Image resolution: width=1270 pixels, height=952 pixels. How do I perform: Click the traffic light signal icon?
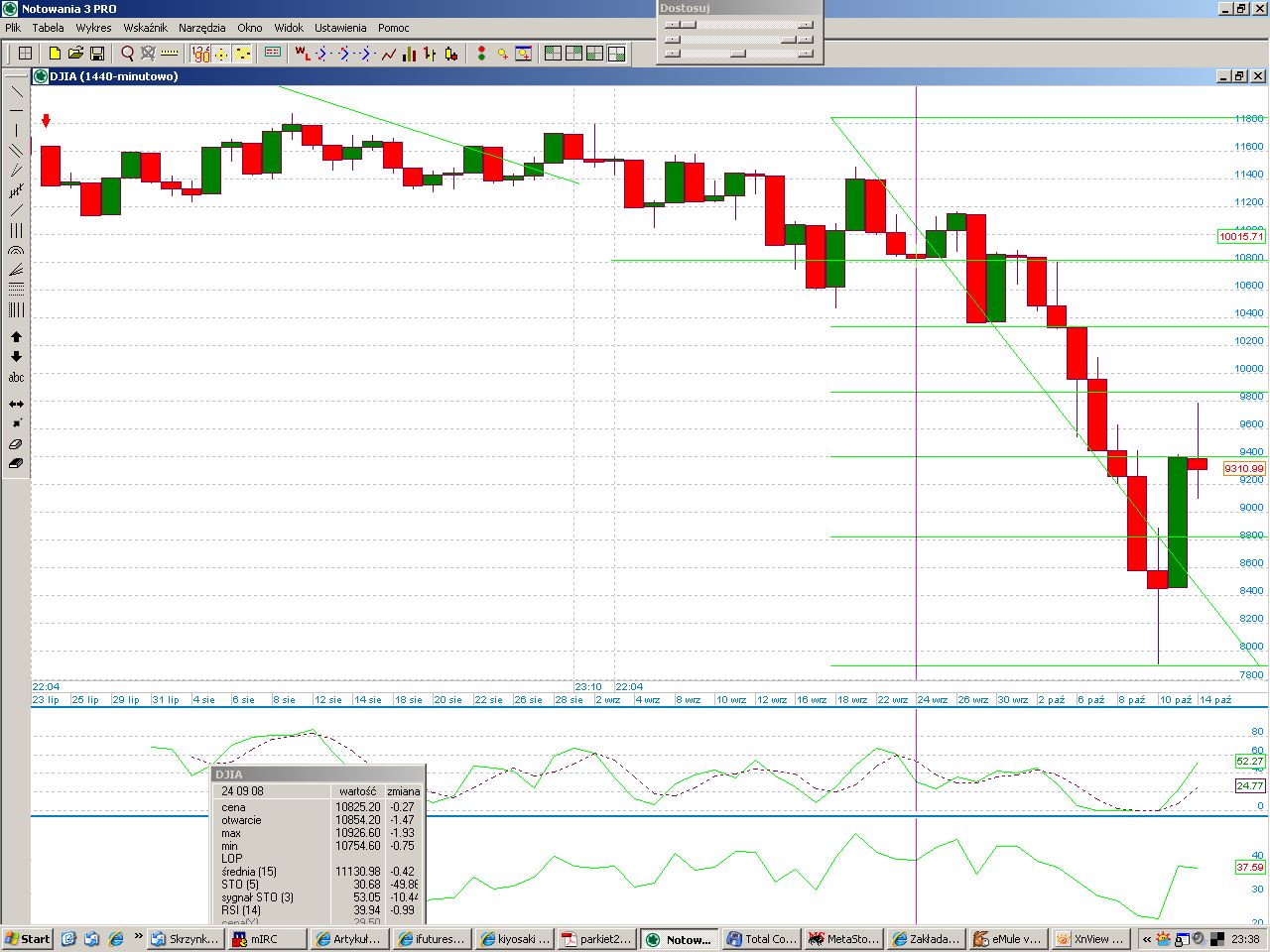click(x=481, y=54)
